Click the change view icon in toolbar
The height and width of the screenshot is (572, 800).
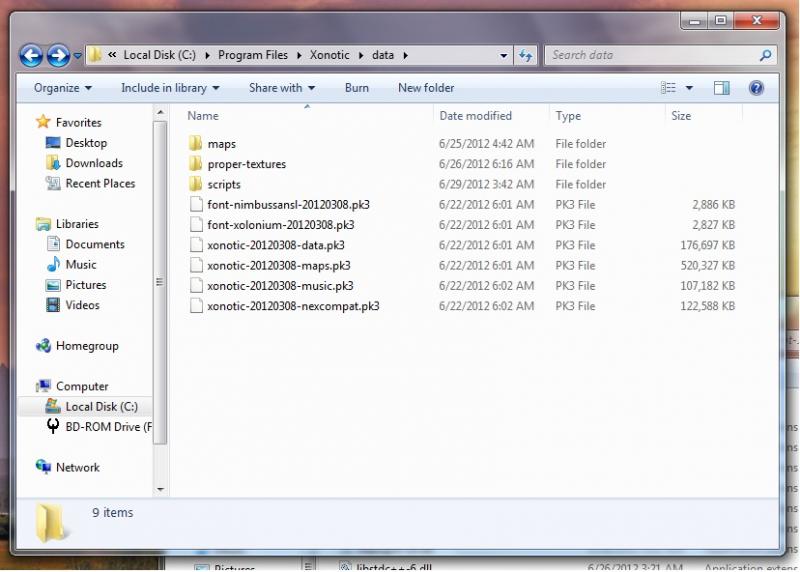pos(669,88)
